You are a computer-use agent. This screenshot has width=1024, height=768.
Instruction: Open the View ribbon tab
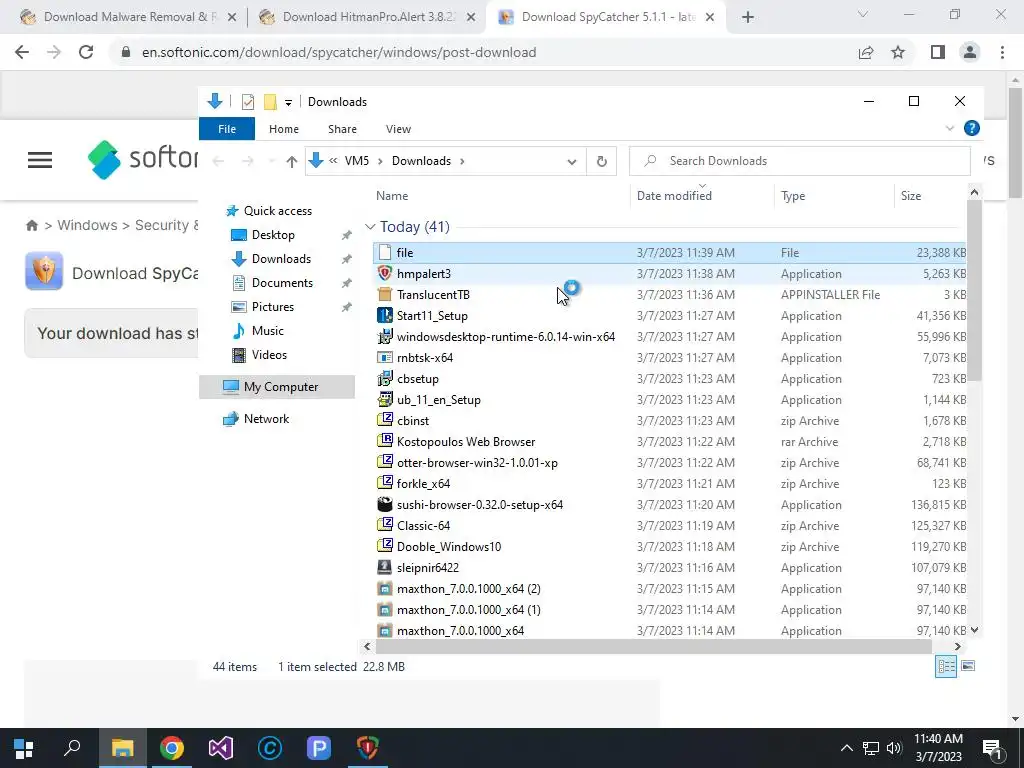point(398,129)
